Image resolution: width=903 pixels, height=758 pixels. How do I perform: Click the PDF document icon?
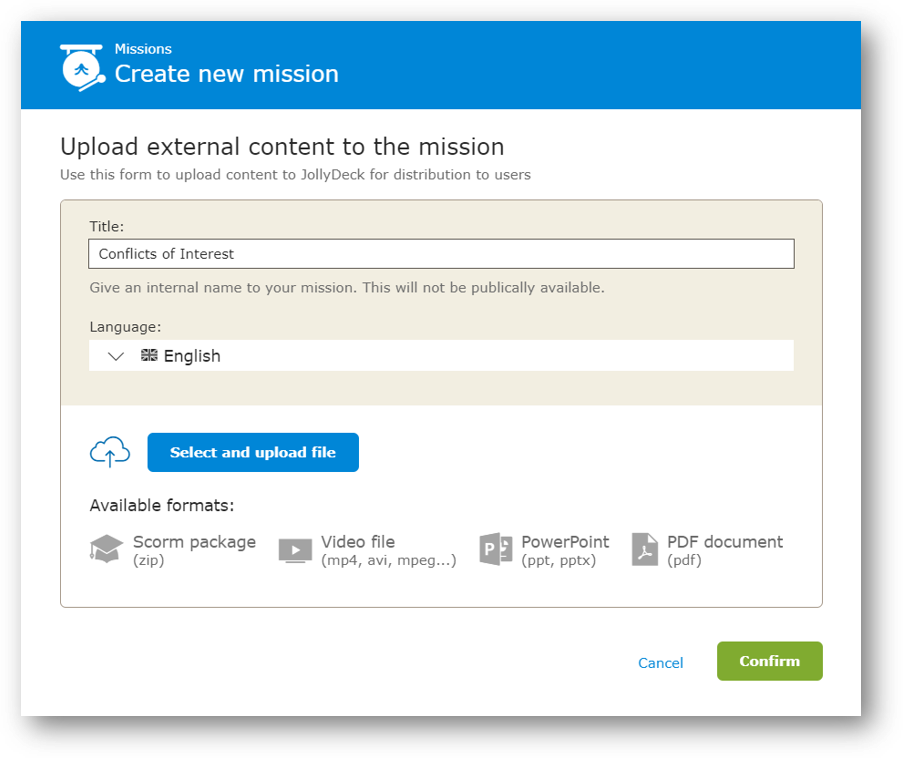[x=645, y=549]
